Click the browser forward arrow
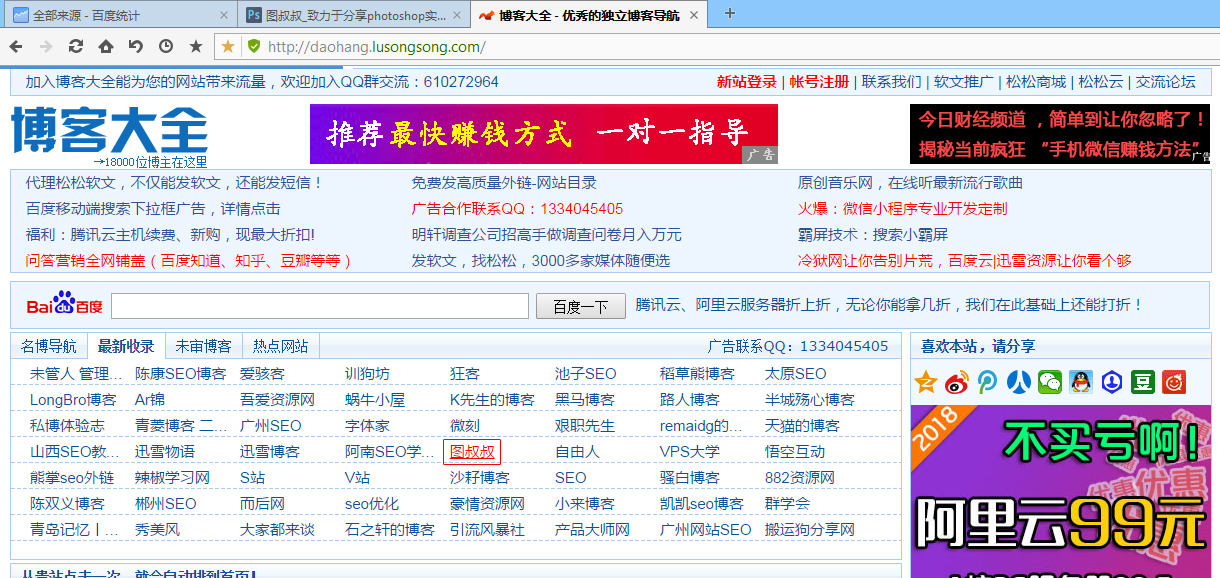This screenshot has width=1220, height=578. click(46, 46)
